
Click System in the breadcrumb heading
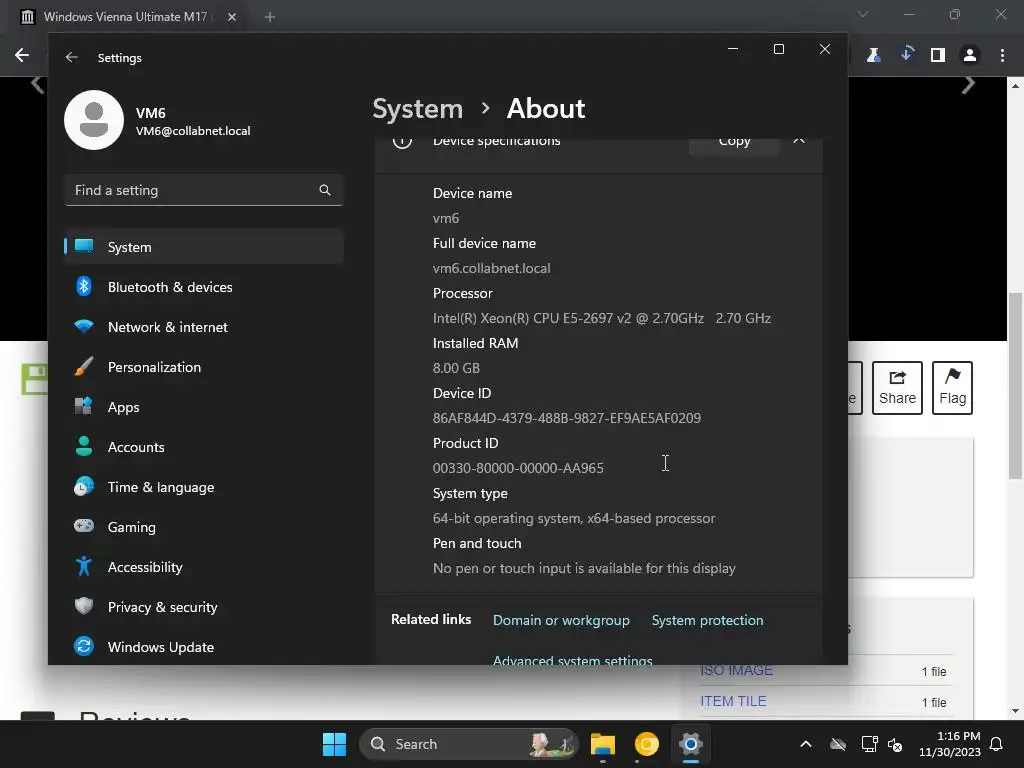pos(417,109)
